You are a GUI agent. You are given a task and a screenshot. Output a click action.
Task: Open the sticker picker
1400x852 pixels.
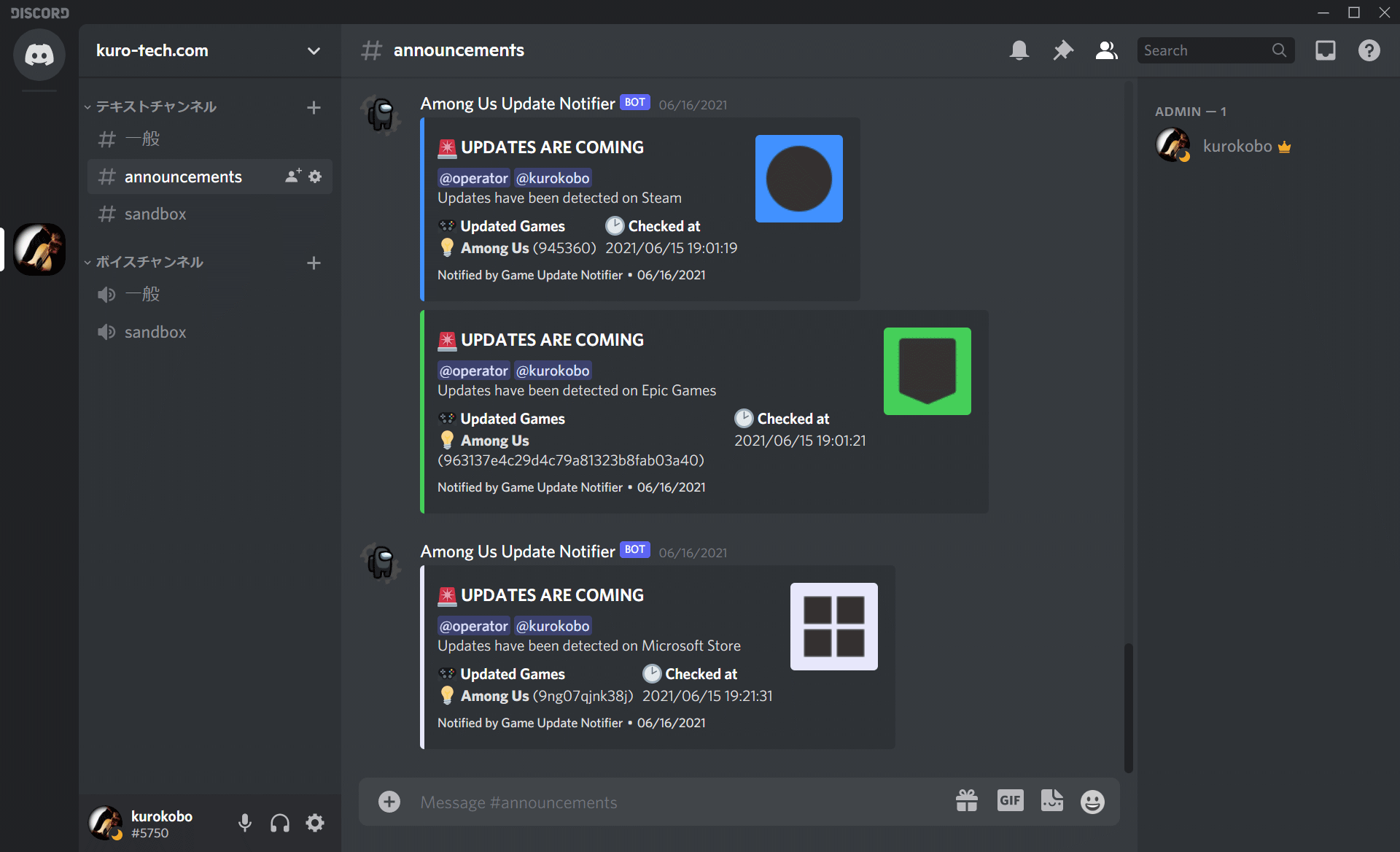tap(1051, 801)
